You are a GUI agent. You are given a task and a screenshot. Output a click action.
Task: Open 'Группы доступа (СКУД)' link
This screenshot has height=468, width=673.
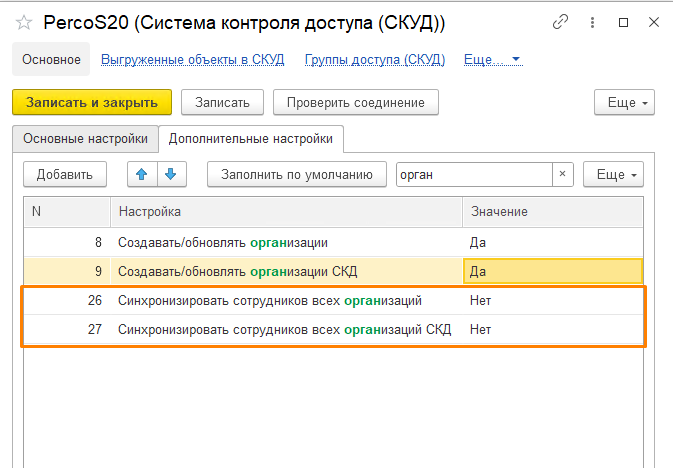pyautogui.click(x=374, y=60)
